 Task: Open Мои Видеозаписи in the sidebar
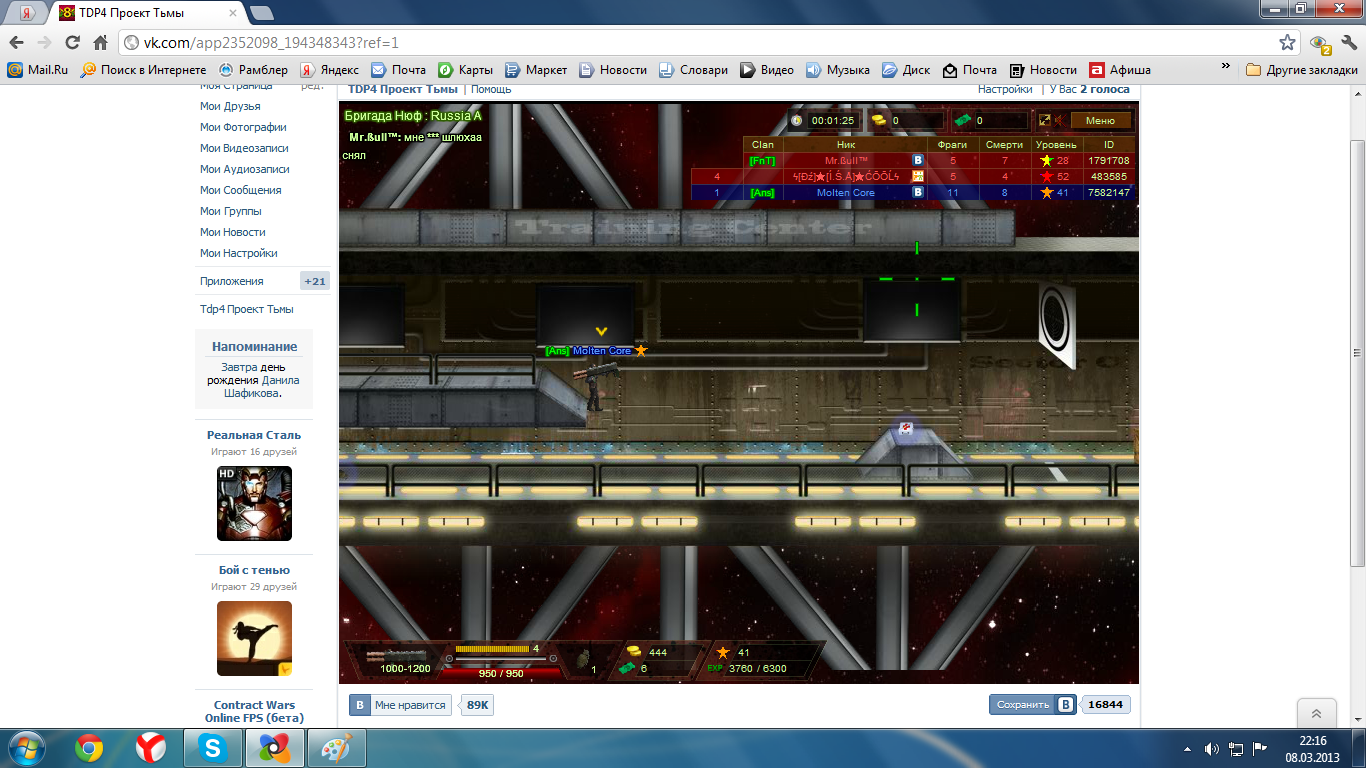tap(244, 148)
